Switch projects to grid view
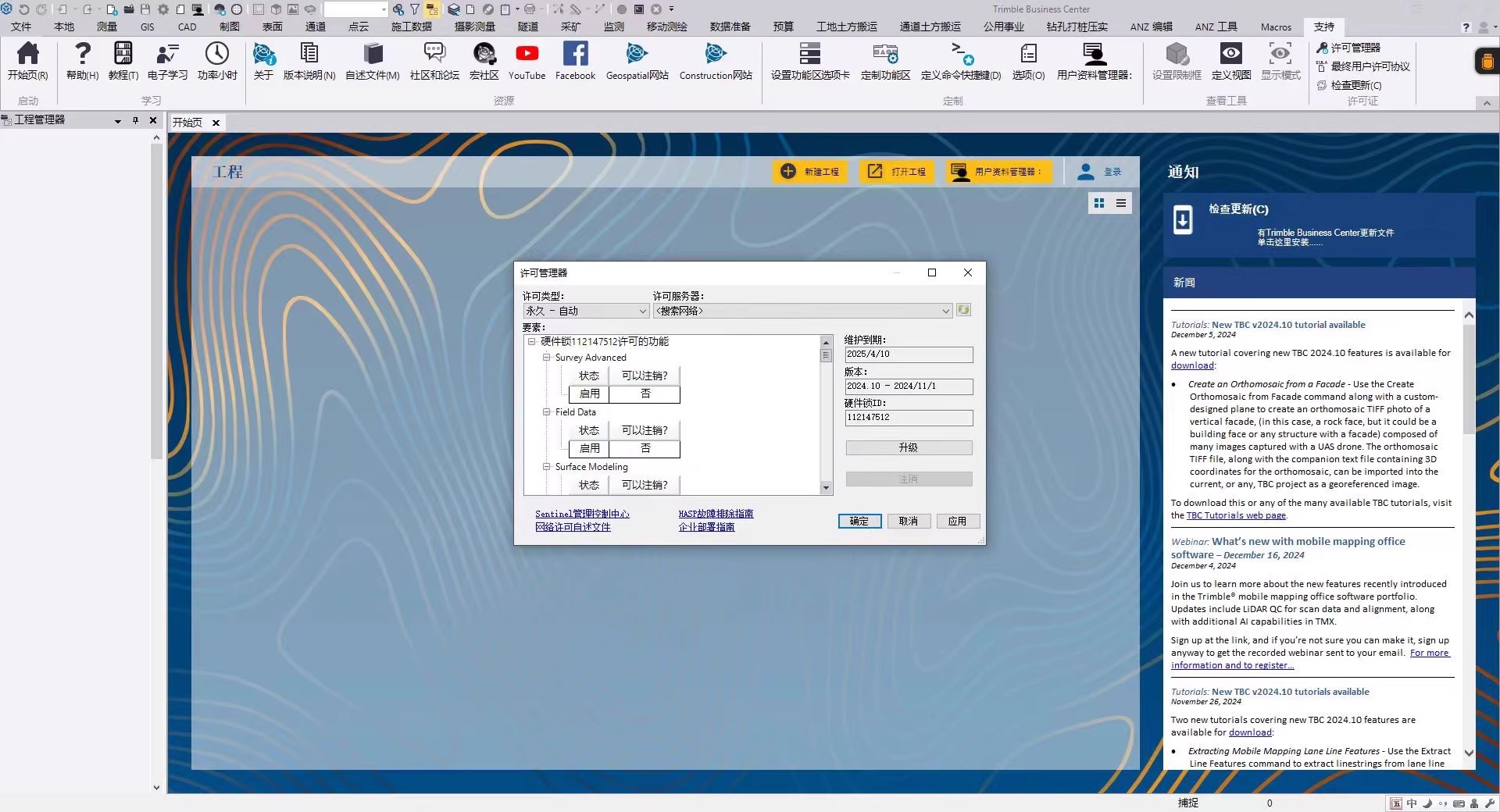 [x=1099, y=203]
